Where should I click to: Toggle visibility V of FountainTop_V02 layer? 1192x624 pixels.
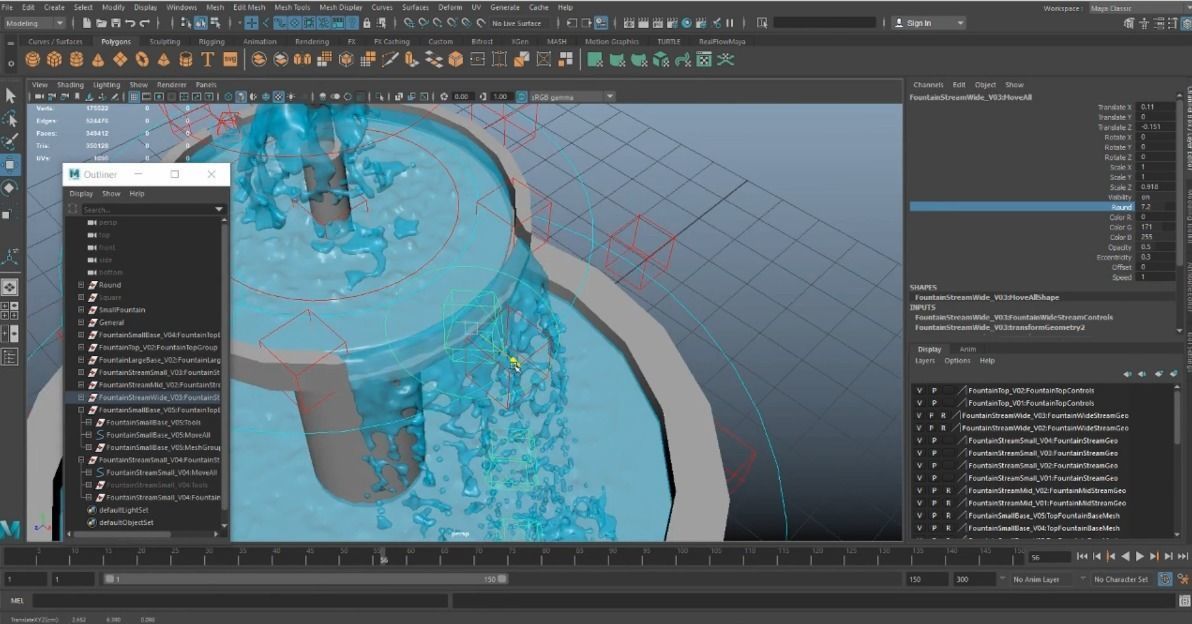(919, 391)
